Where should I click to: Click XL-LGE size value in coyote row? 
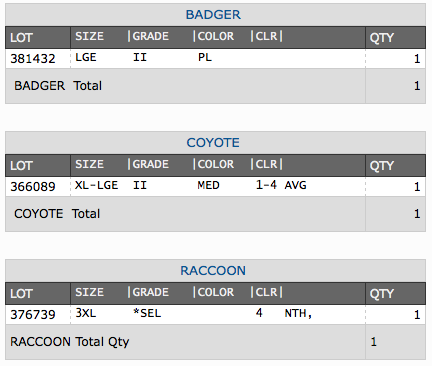click(96, 185)
